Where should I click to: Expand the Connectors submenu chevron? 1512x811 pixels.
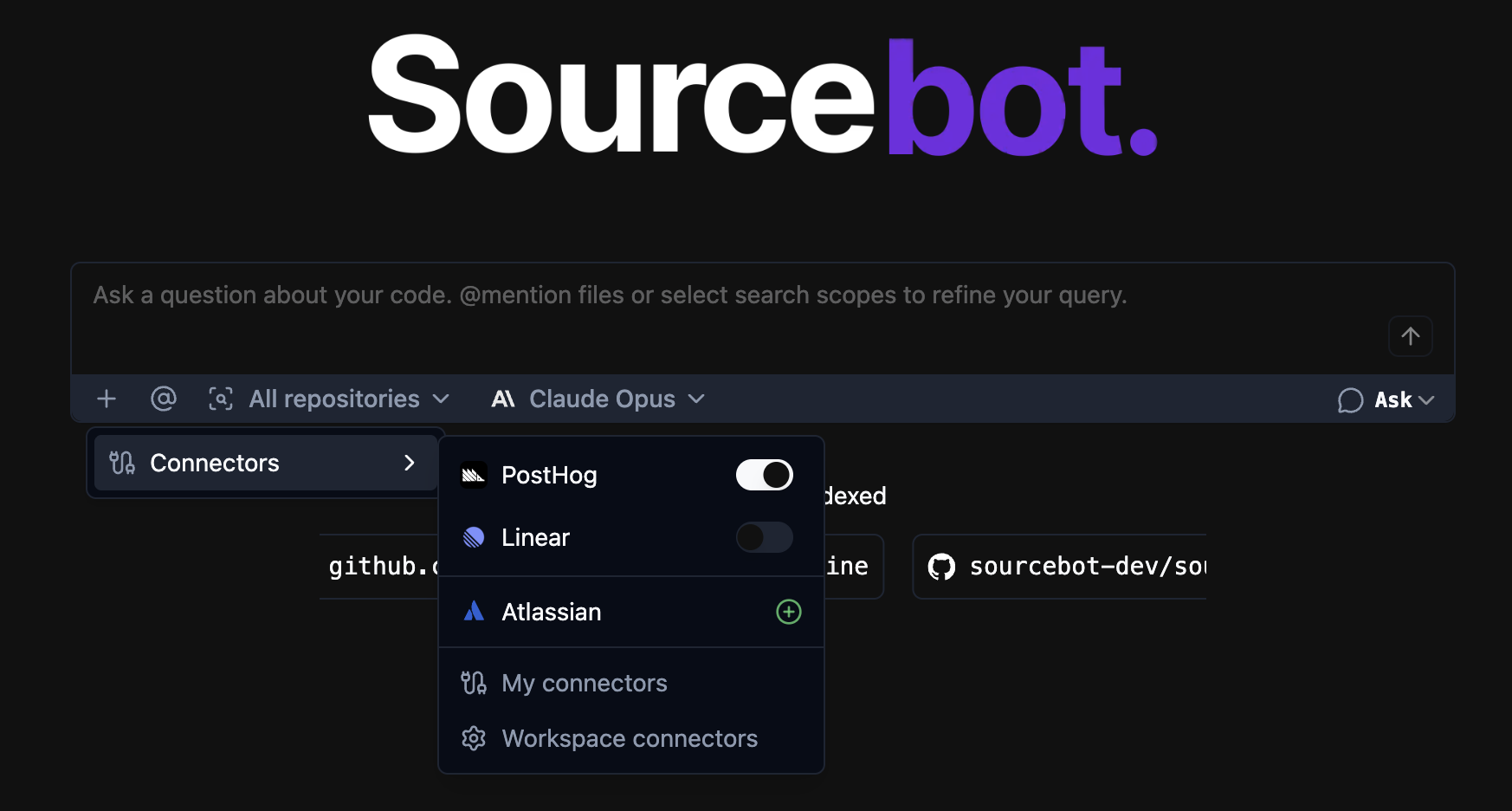(410, 463)
